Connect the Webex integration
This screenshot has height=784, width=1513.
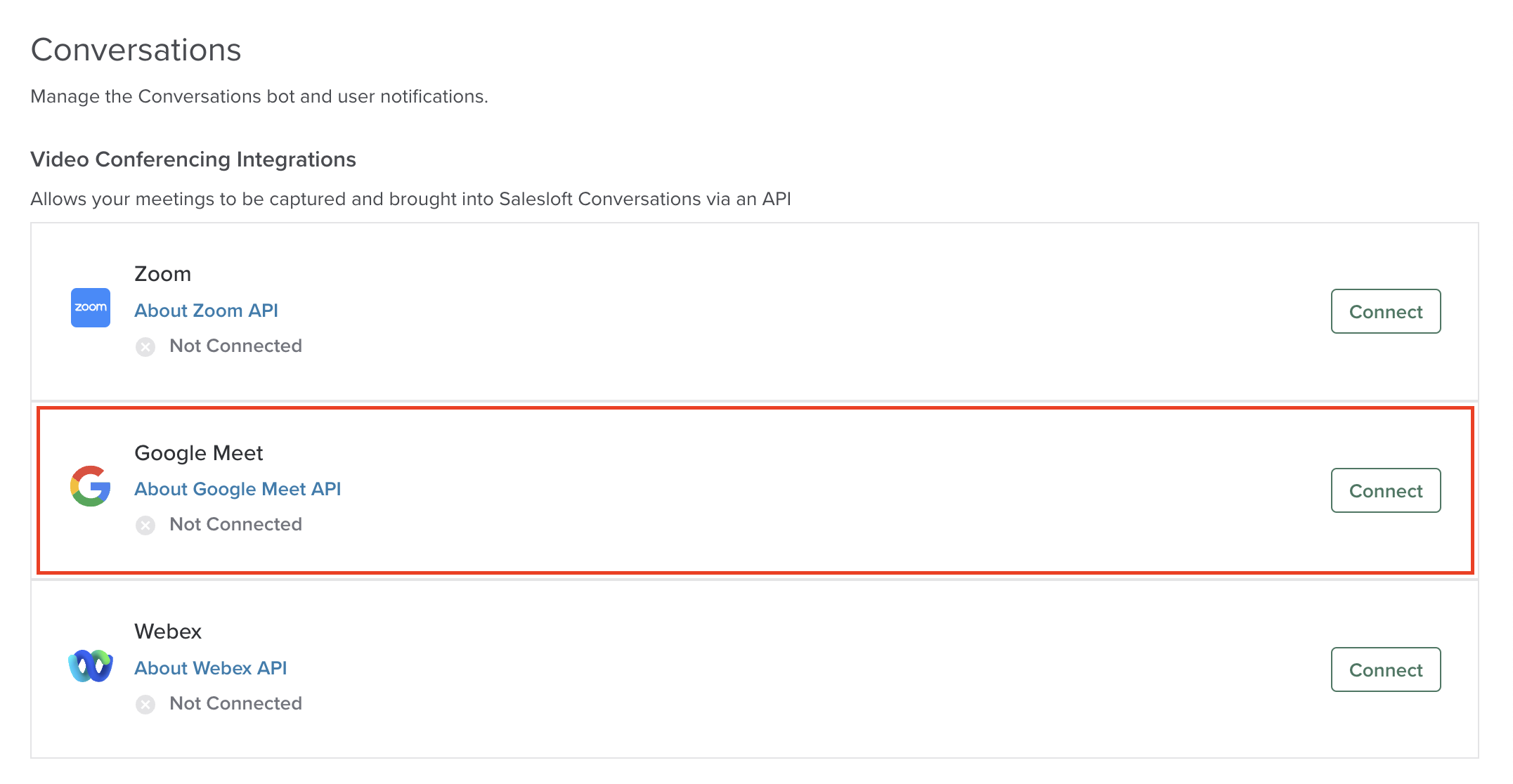(1385, 669)
